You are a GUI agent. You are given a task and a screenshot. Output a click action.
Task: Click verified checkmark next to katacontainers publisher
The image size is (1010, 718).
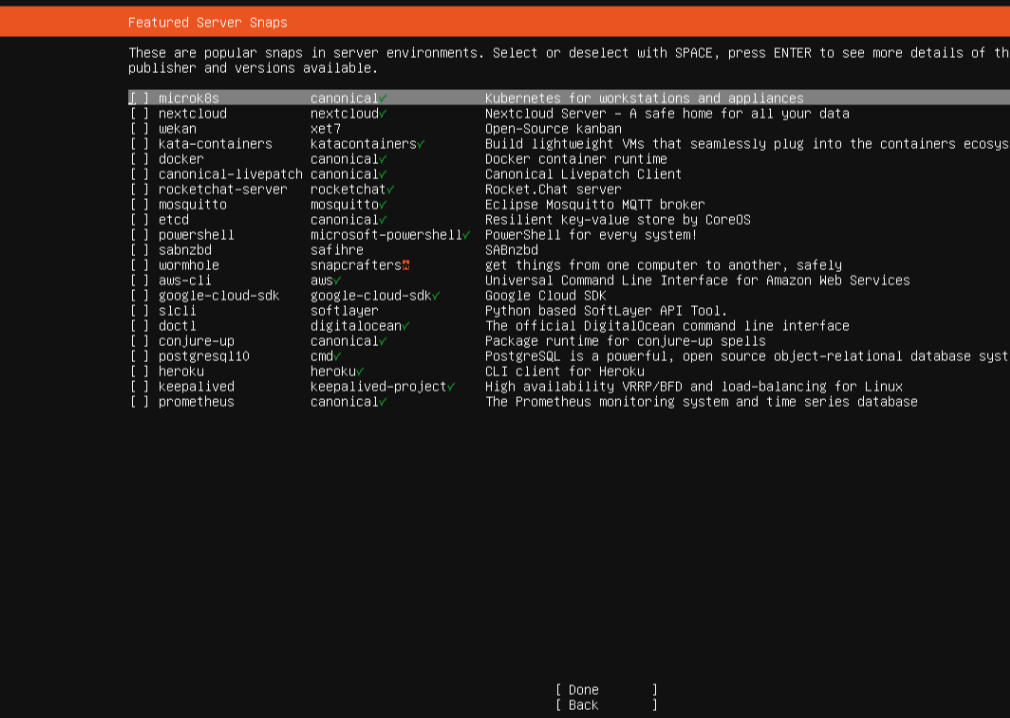coord(421,144)
